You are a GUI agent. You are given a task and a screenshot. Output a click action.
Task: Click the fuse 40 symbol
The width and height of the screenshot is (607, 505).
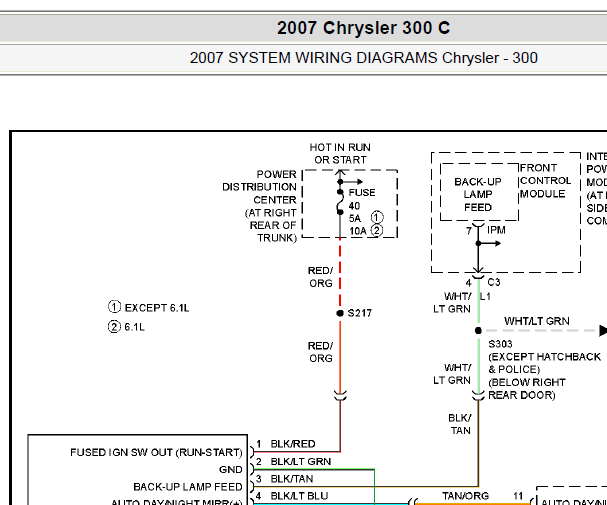[340, 202]
